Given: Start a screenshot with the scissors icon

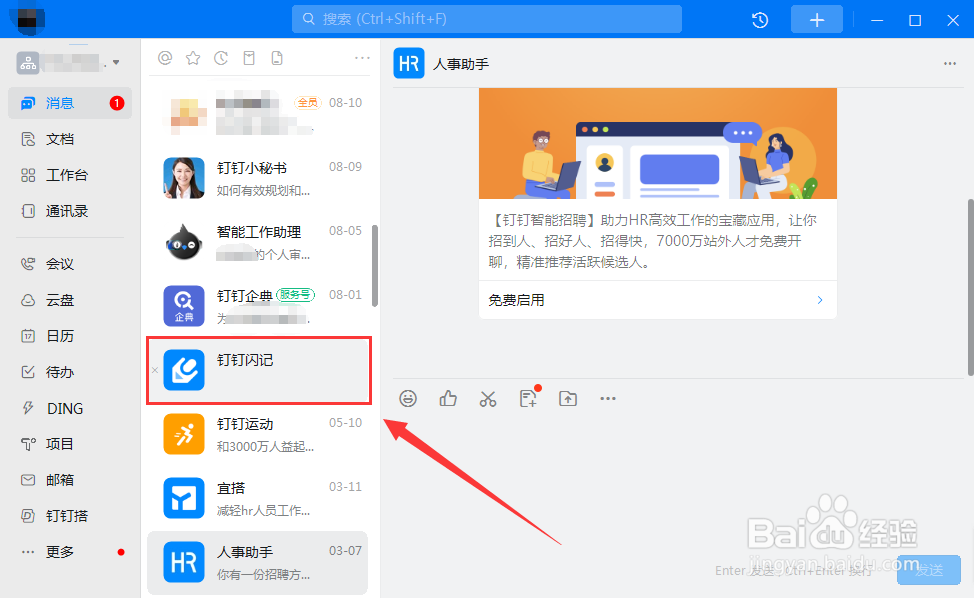Looking at the screenshot, I should (488, 399).
